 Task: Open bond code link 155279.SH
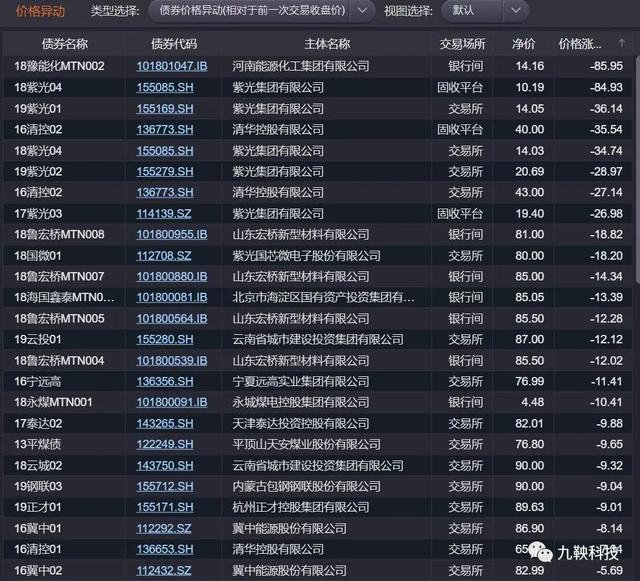point(165,171)
